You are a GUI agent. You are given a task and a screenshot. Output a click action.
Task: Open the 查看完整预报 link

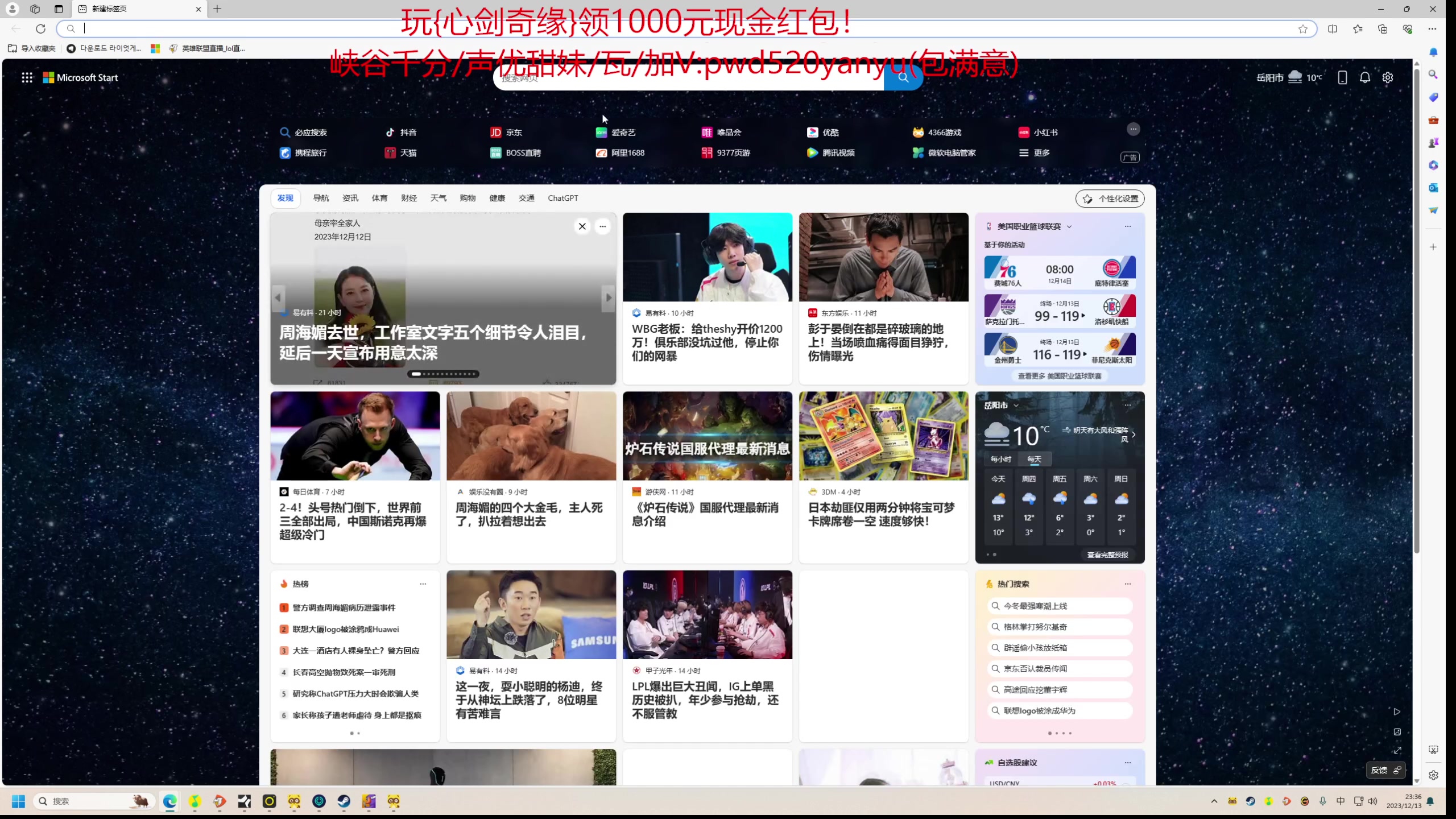(1107, 555)
